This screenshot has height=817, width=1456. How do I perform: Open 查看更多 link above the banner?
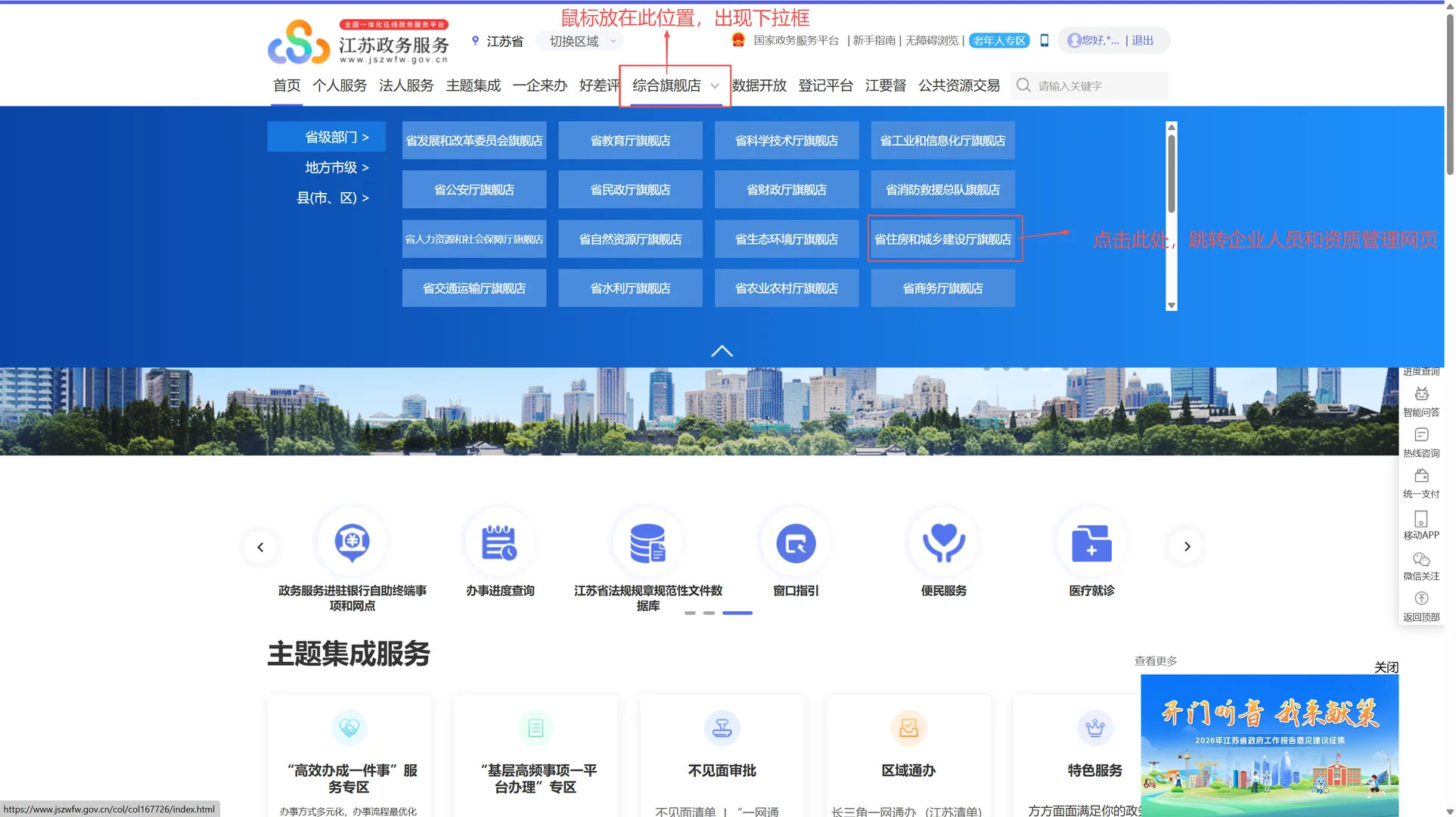tap(1156, 660)
